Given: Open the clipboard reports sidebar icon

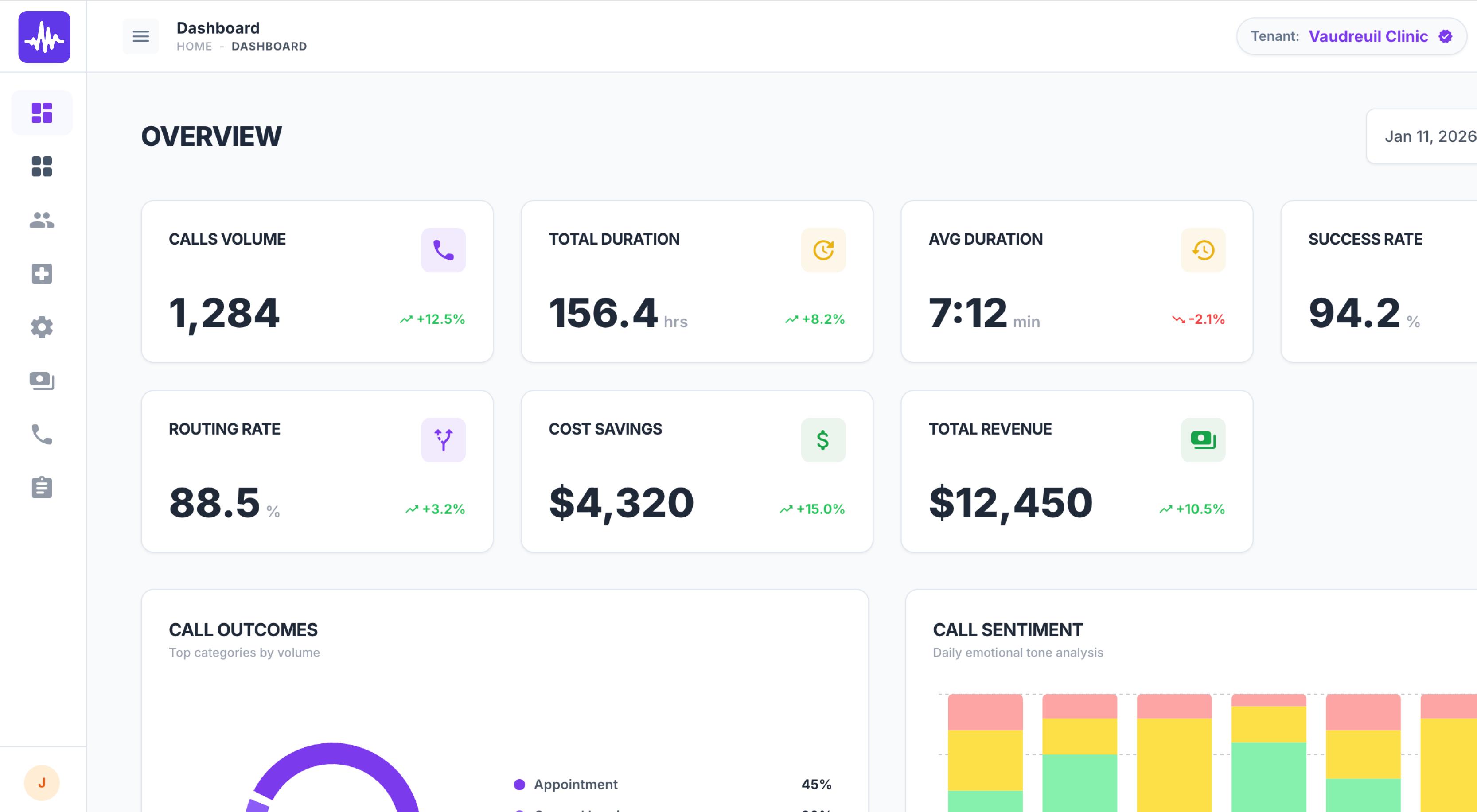Looking at the screenshot, I should click(x=42, y=488).
